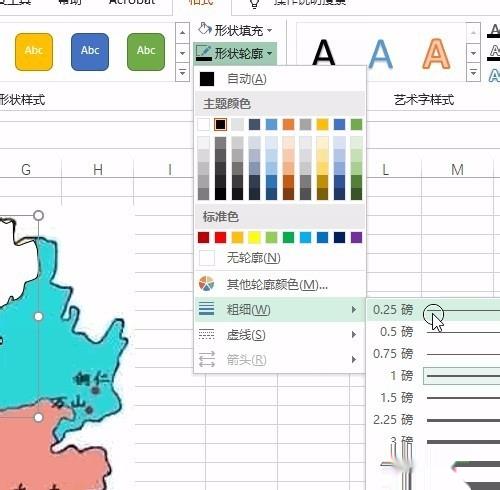
Task: Open the Weight (粗细) submenu
Action: tap(279, 310)
